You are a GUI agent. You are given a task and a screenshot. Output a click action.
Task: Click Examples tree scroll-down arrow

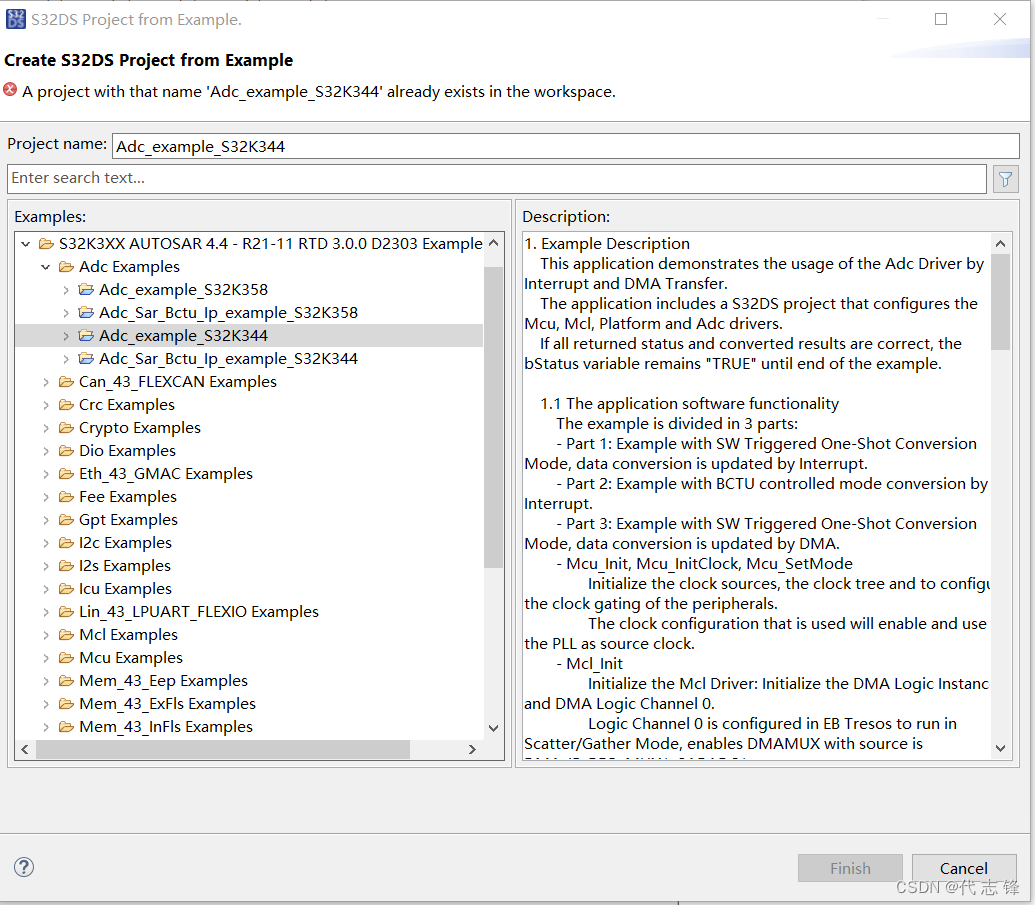(493, 727)
